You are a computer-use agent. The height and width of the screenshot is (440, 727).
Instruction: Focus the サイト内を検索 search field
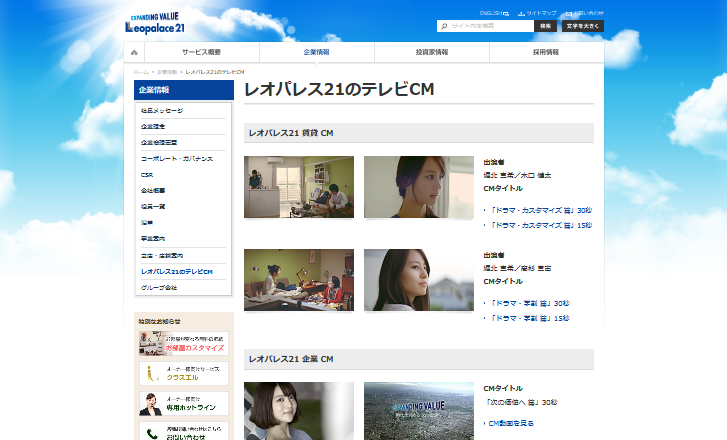pos(485,26)
